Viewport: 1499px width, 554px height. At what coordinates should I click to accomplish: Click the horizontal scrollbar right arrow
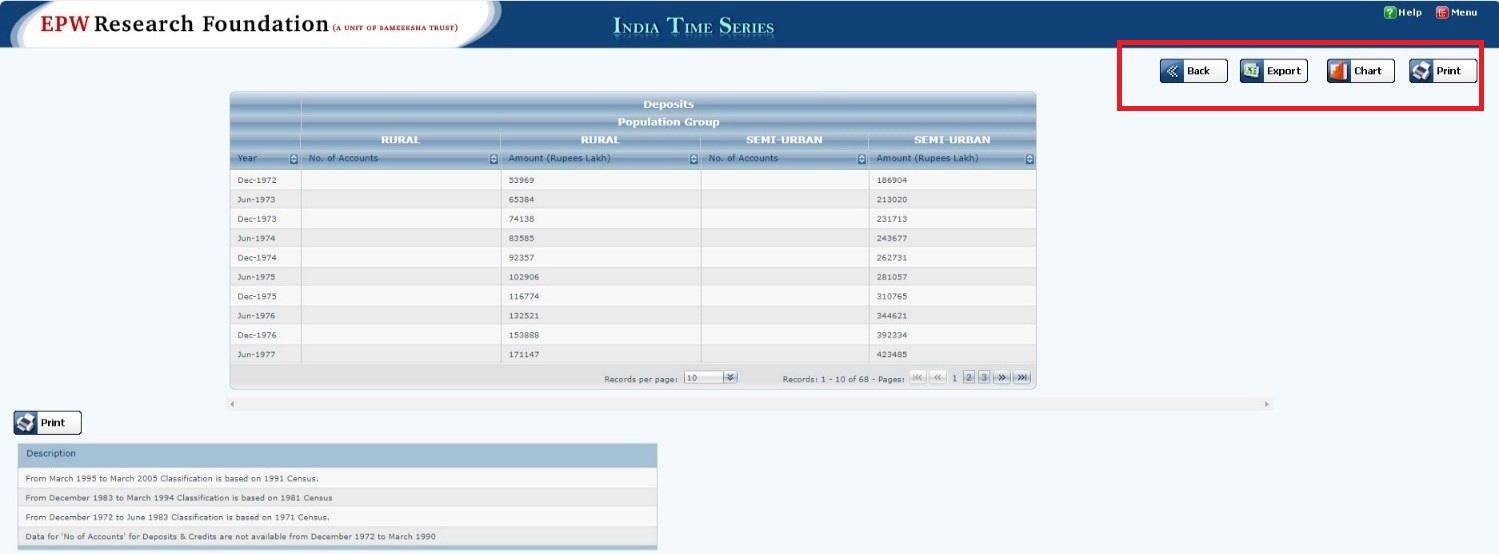pyautogui.click(x=1266, y=404)
